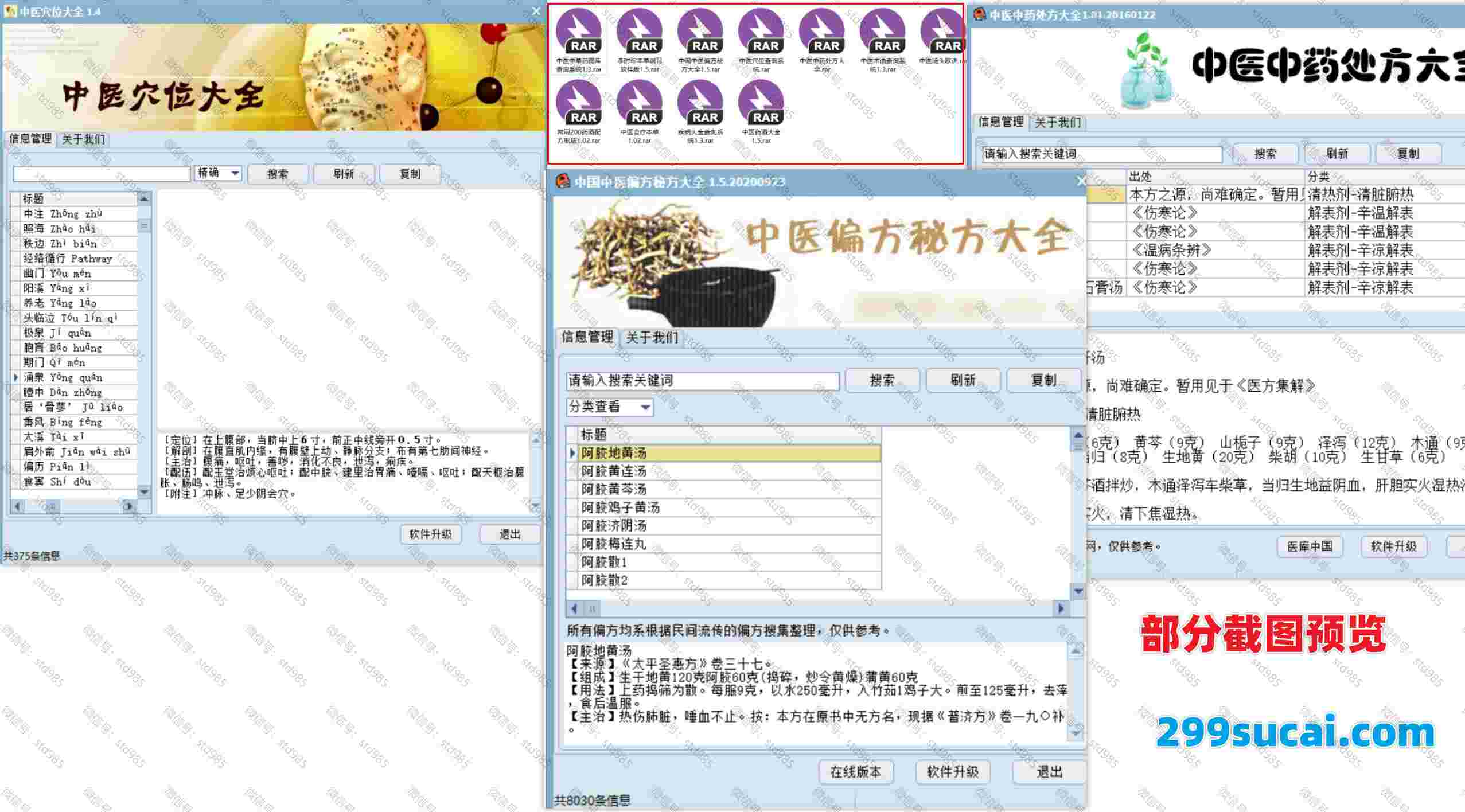Click 复制 button in 偏方秘方大全 window

click(1044, 380)
